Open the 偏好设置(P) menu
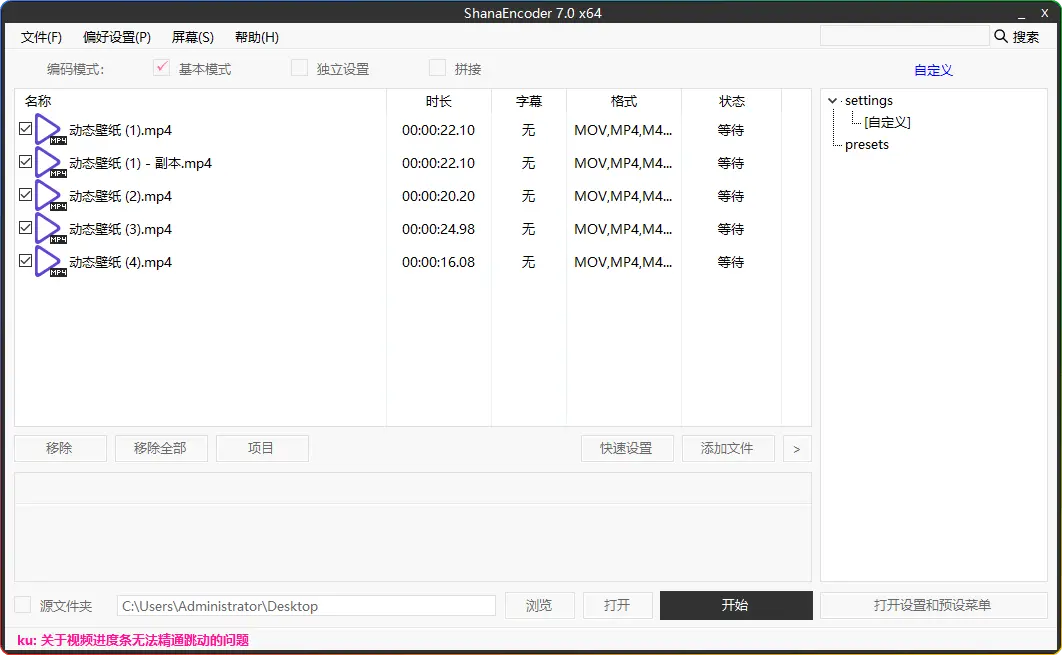1062x655 pixels. 117,37
